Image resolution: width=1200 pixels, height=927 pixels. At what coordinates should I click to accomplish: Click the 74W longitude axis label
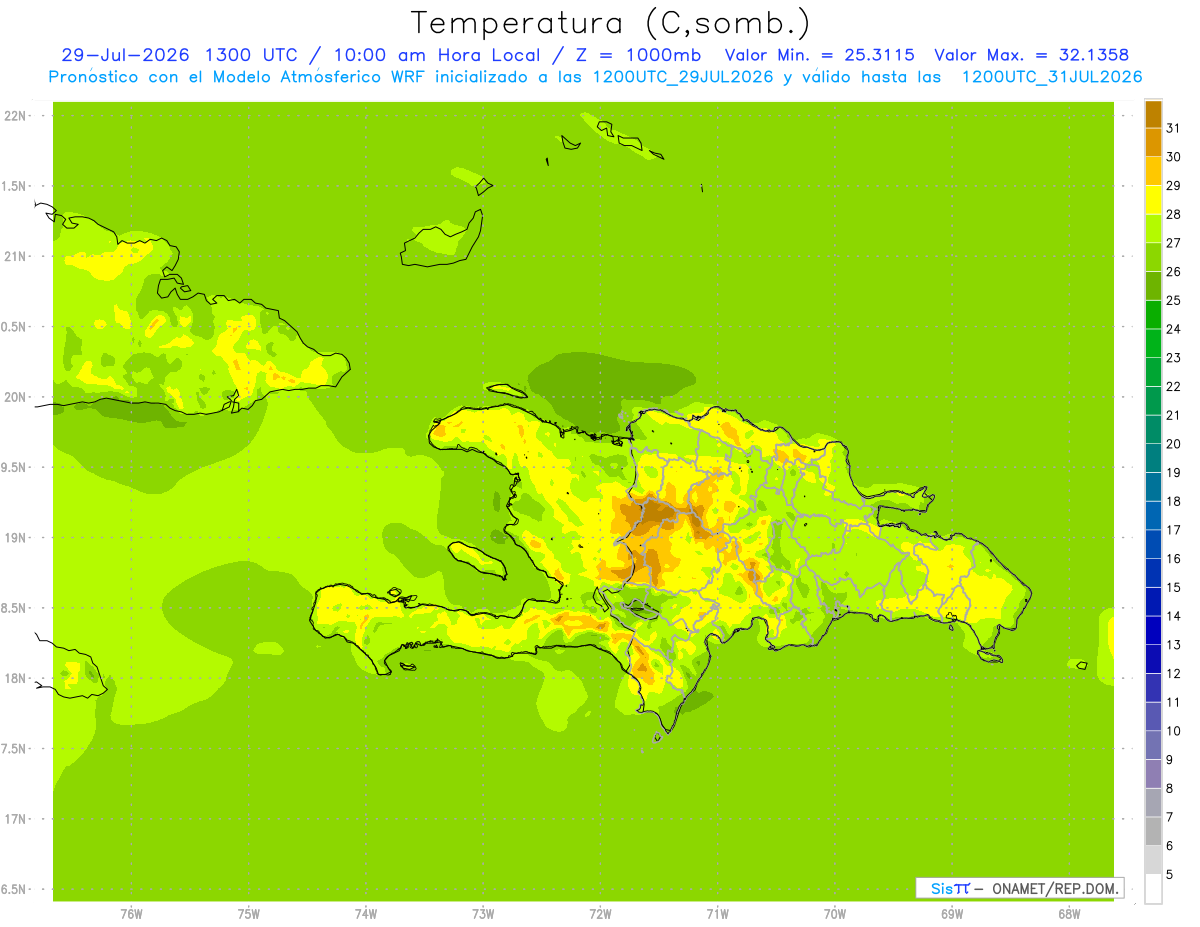[x=366, y=914]
